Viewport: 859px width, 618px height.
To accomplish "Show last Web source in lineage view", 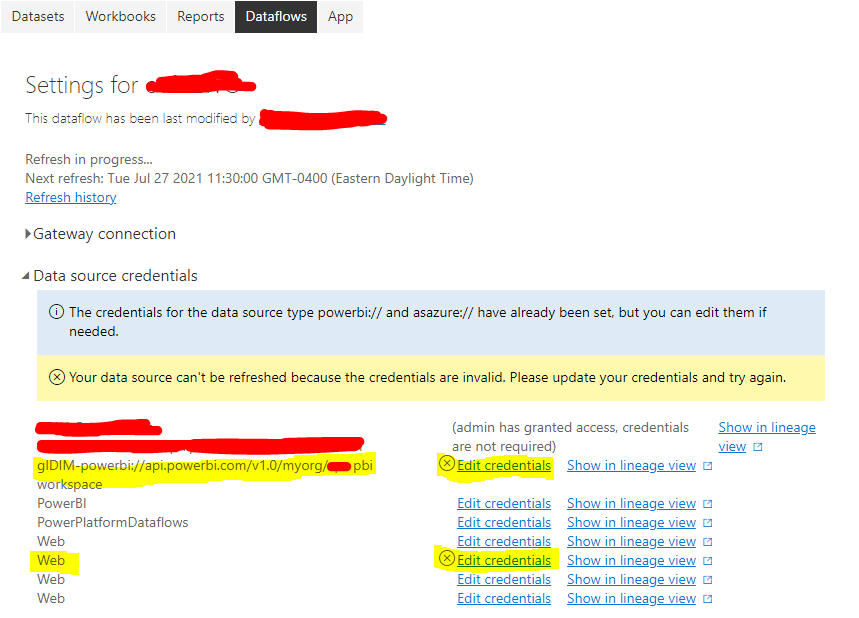I will click(x=631, y=598).
